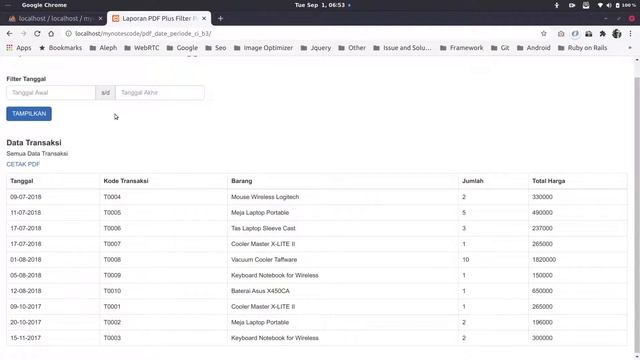Open the Bookmarks folder in bookmarks bar

[x=60, y=48]
